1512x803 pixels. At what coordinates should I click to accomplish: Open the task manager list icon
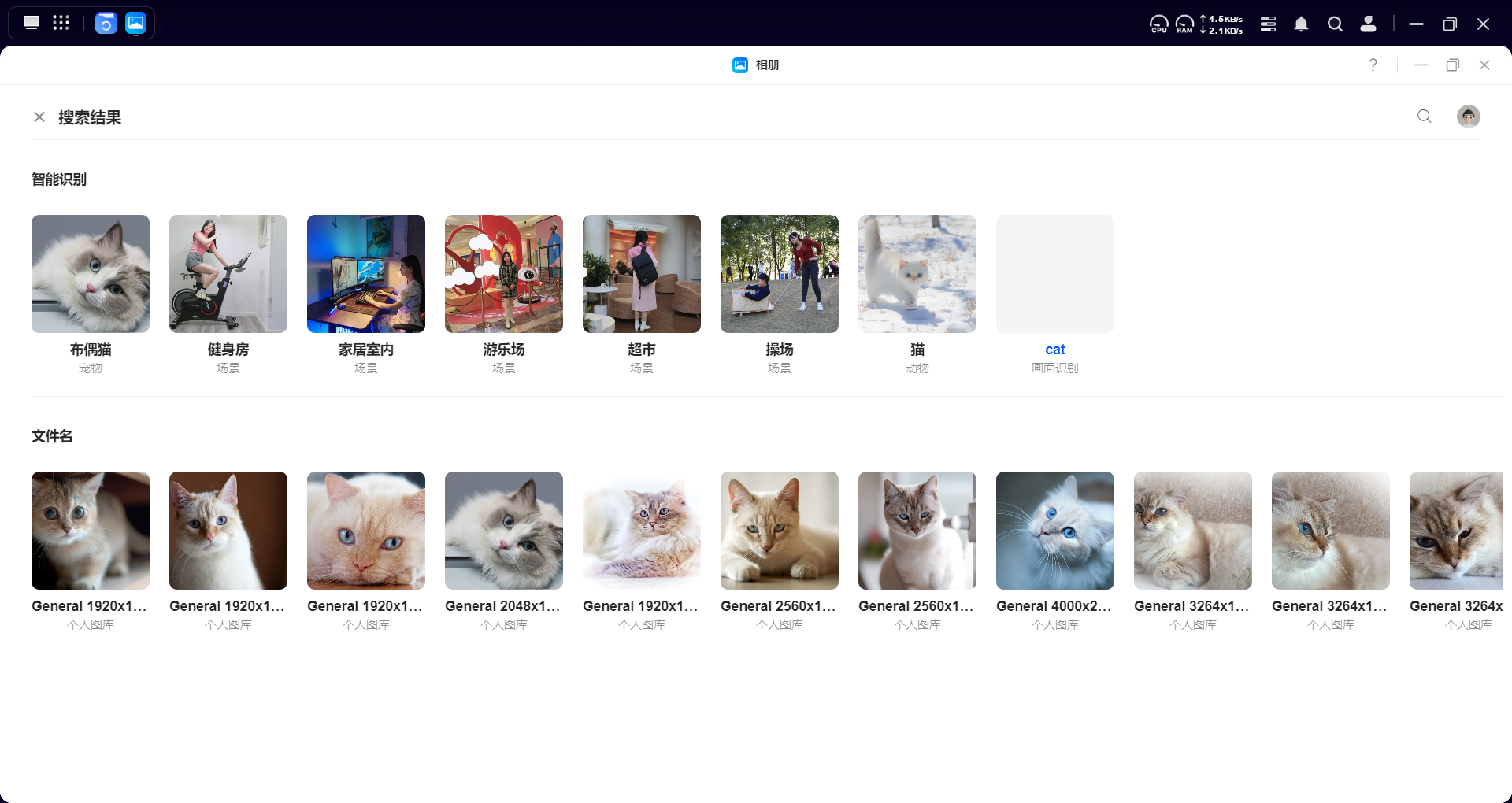(x=1268, y=24)
